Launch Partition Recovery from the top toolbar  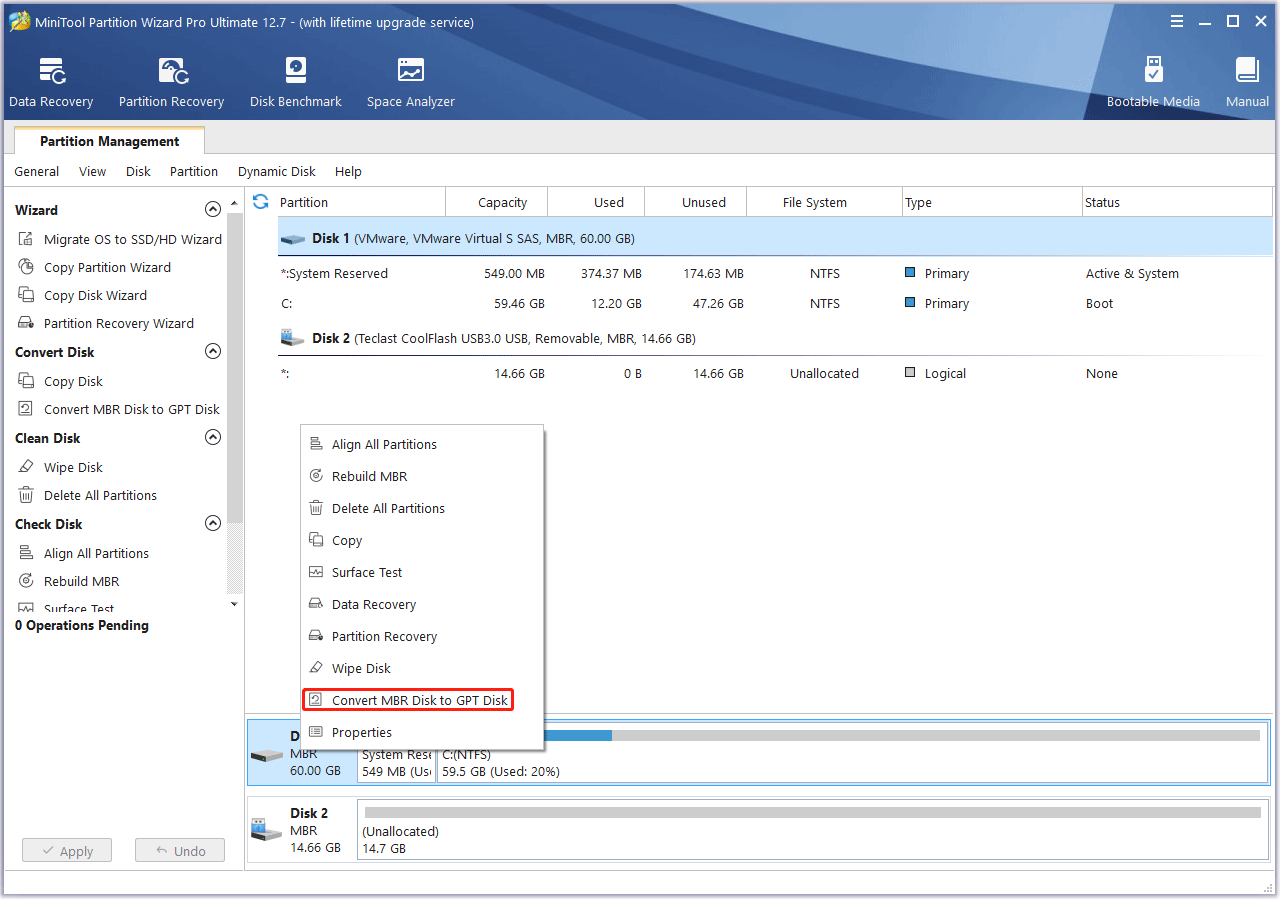tap(171, 78)
